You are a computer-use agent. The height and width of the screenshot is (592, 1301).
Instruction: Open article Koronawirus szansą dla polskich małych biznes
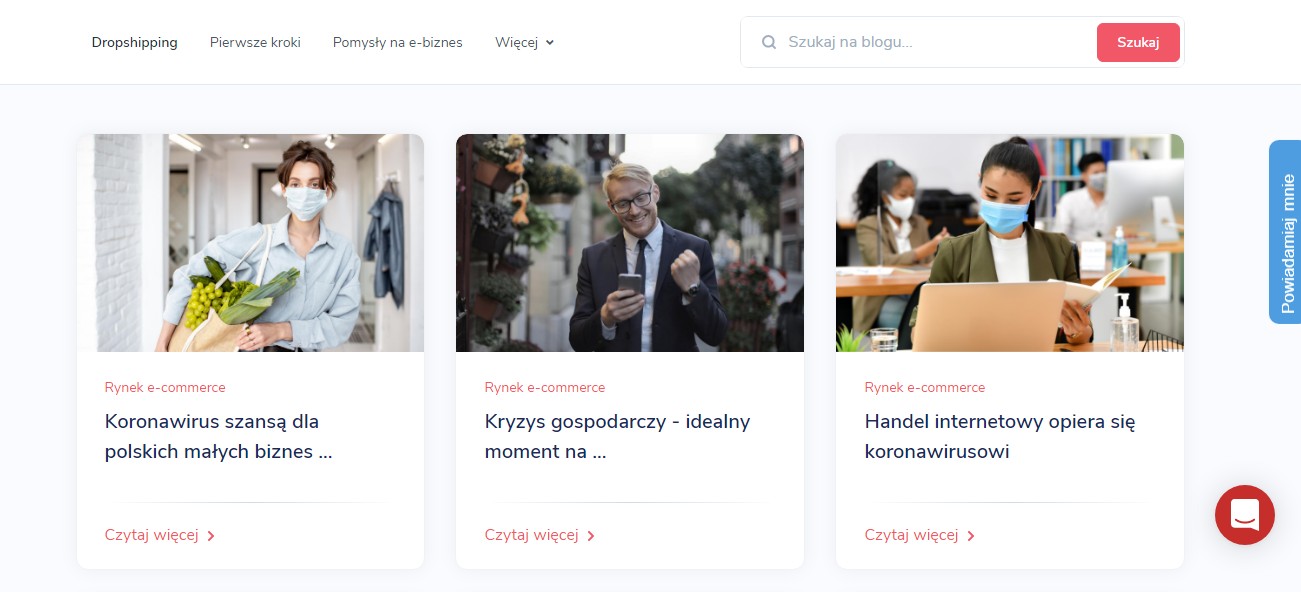point(218,436)
